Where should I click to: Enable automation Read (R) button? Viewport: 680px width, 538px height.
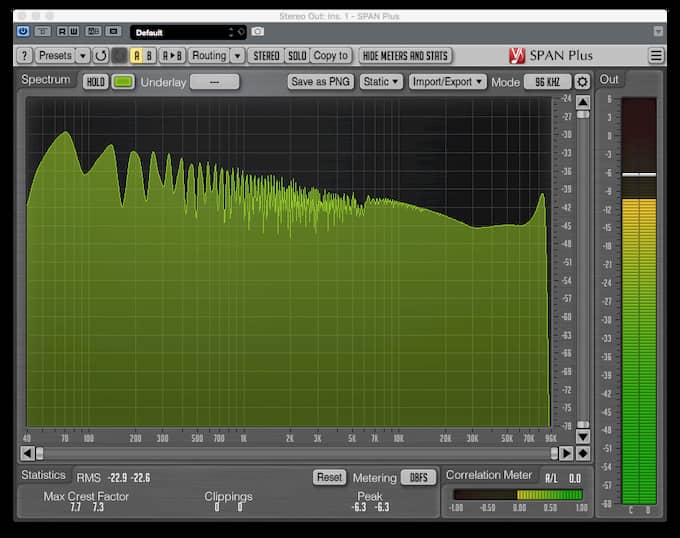(x=62, y=31)
